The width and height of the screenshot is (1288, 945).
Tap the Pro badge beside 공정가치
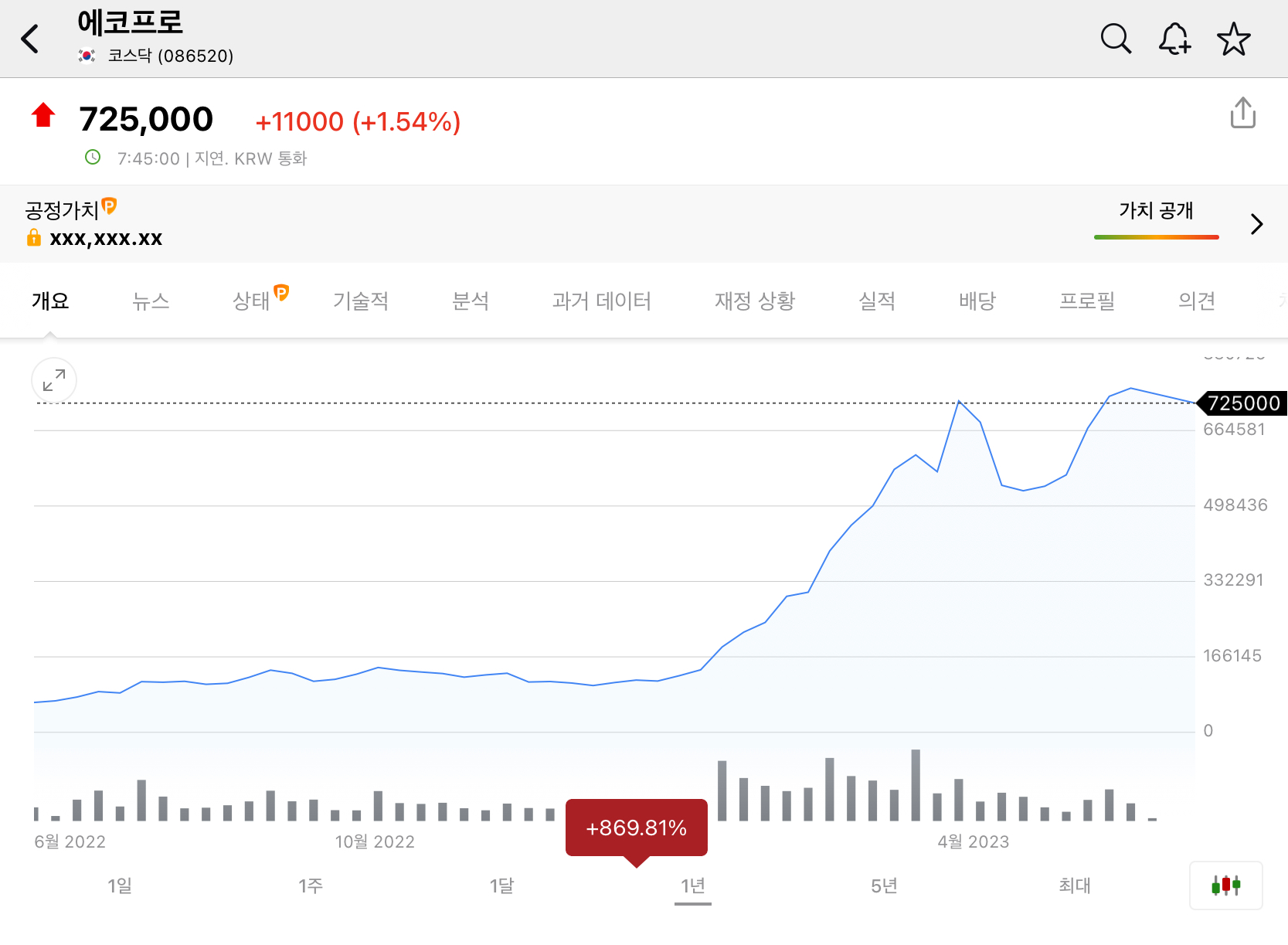pyautogui.click(x=110, y=206)
